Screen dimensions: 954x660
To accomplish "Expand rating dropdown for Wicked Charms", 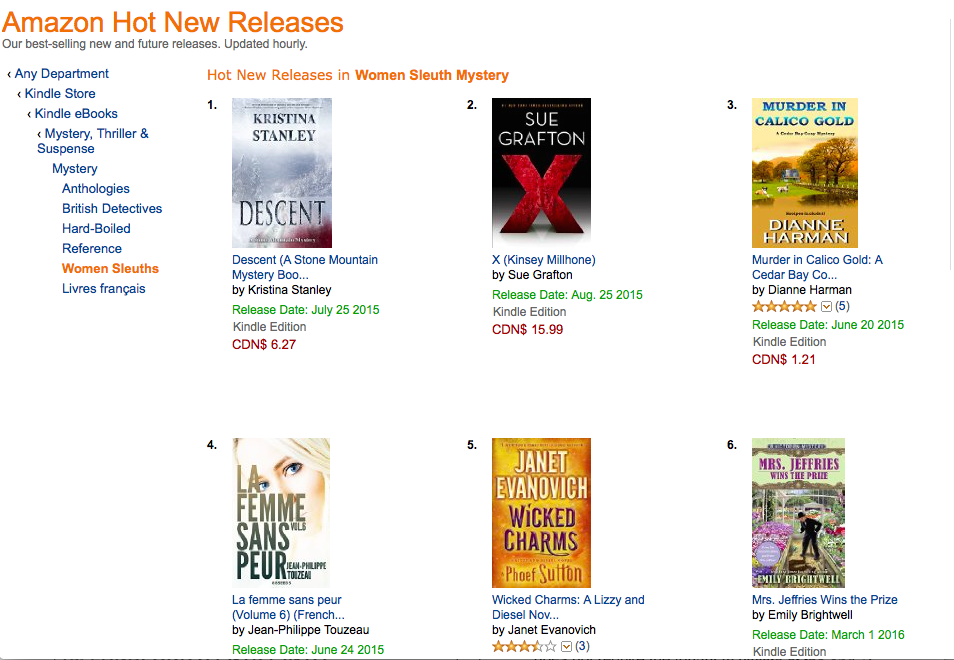I will 566,646.
